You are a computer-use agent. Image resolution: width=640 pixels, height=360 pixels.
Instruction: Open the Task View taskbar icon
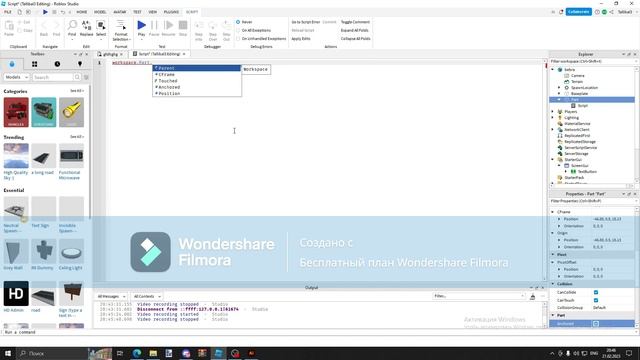[x=120, y=353]
